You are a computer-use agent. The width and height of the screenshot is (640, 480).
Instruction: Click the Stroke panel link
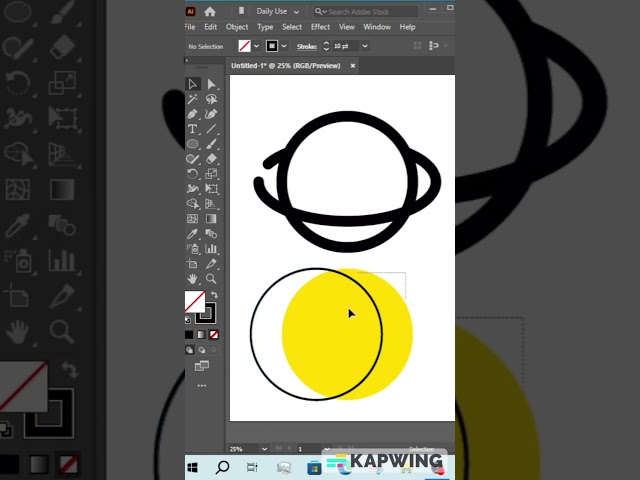[x=307, y=46]
